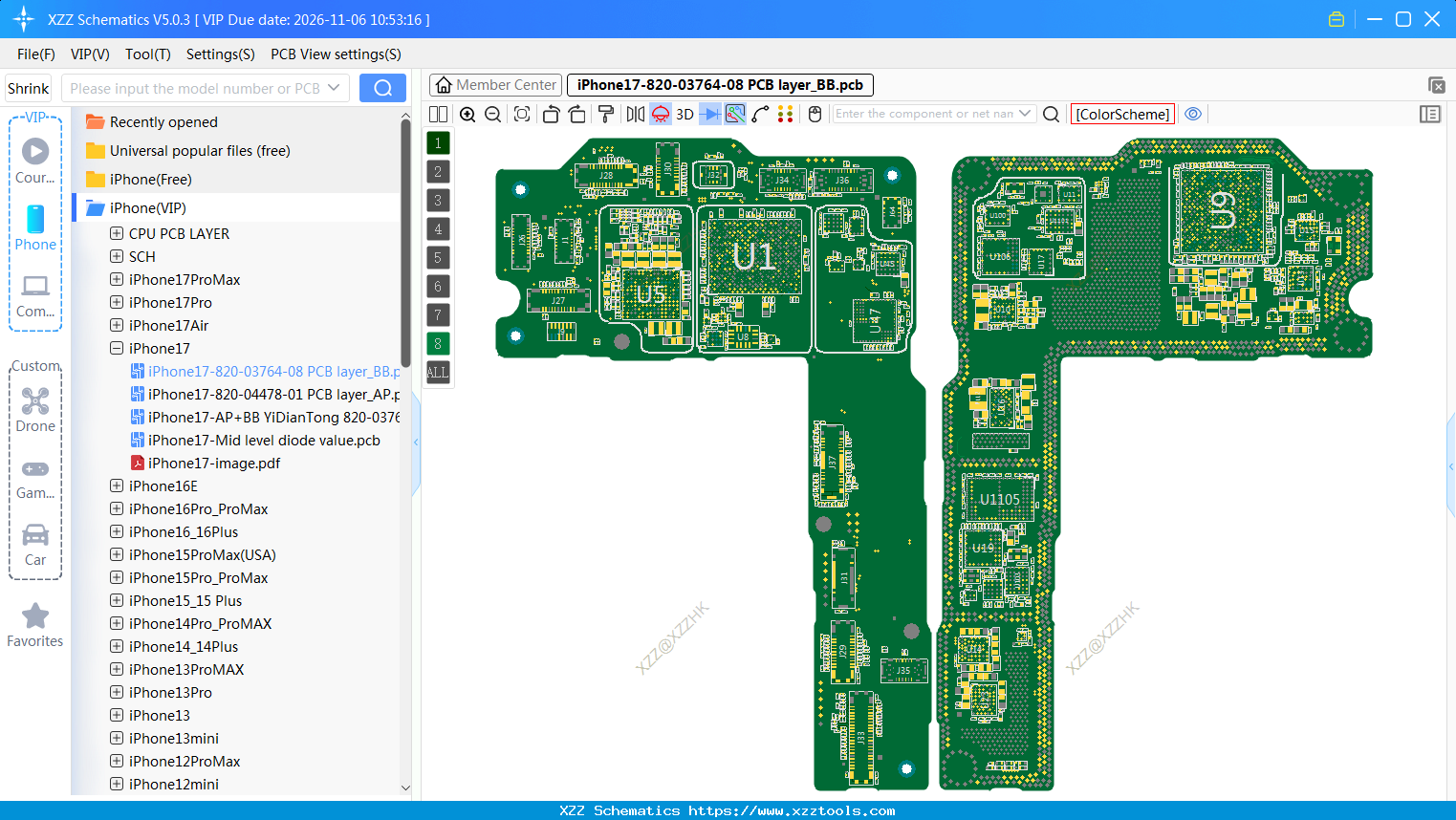Open the 3D view mode
1456x820 pixels.
[684, 114]
